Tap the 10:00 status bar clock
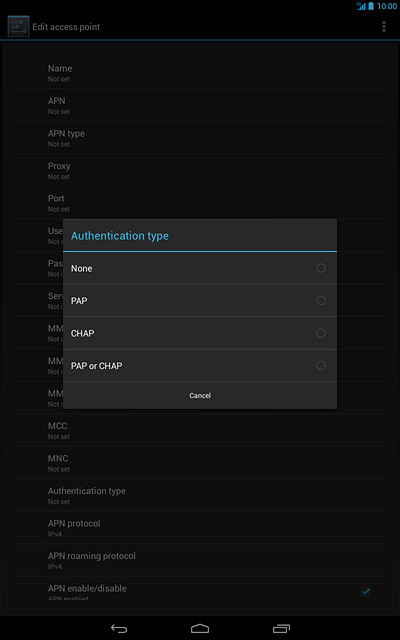 pyautogui.click(x=387, y=6)
